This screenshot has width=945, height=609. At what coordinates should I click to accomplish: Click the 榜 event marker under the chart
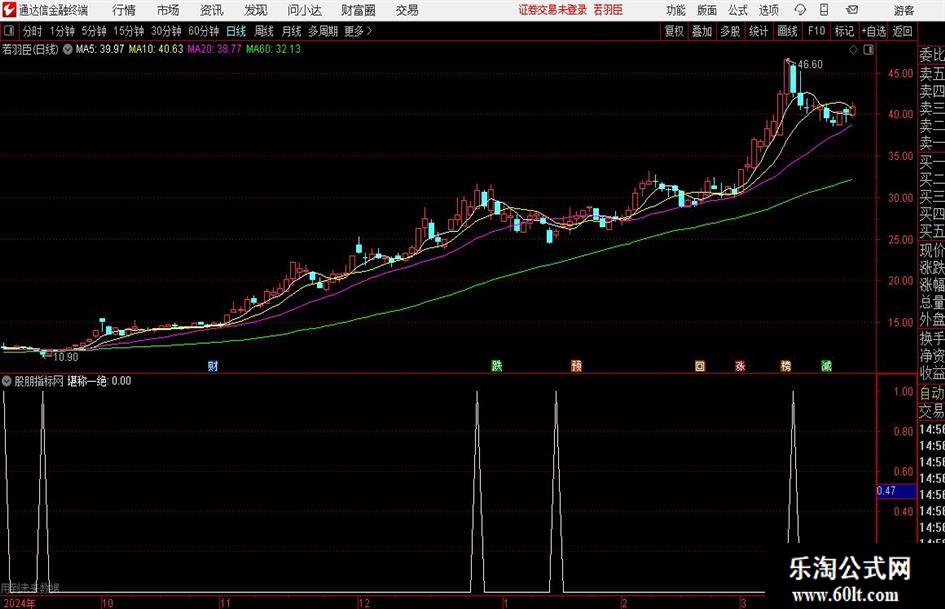pyautogui.click(x=786, y=365)
